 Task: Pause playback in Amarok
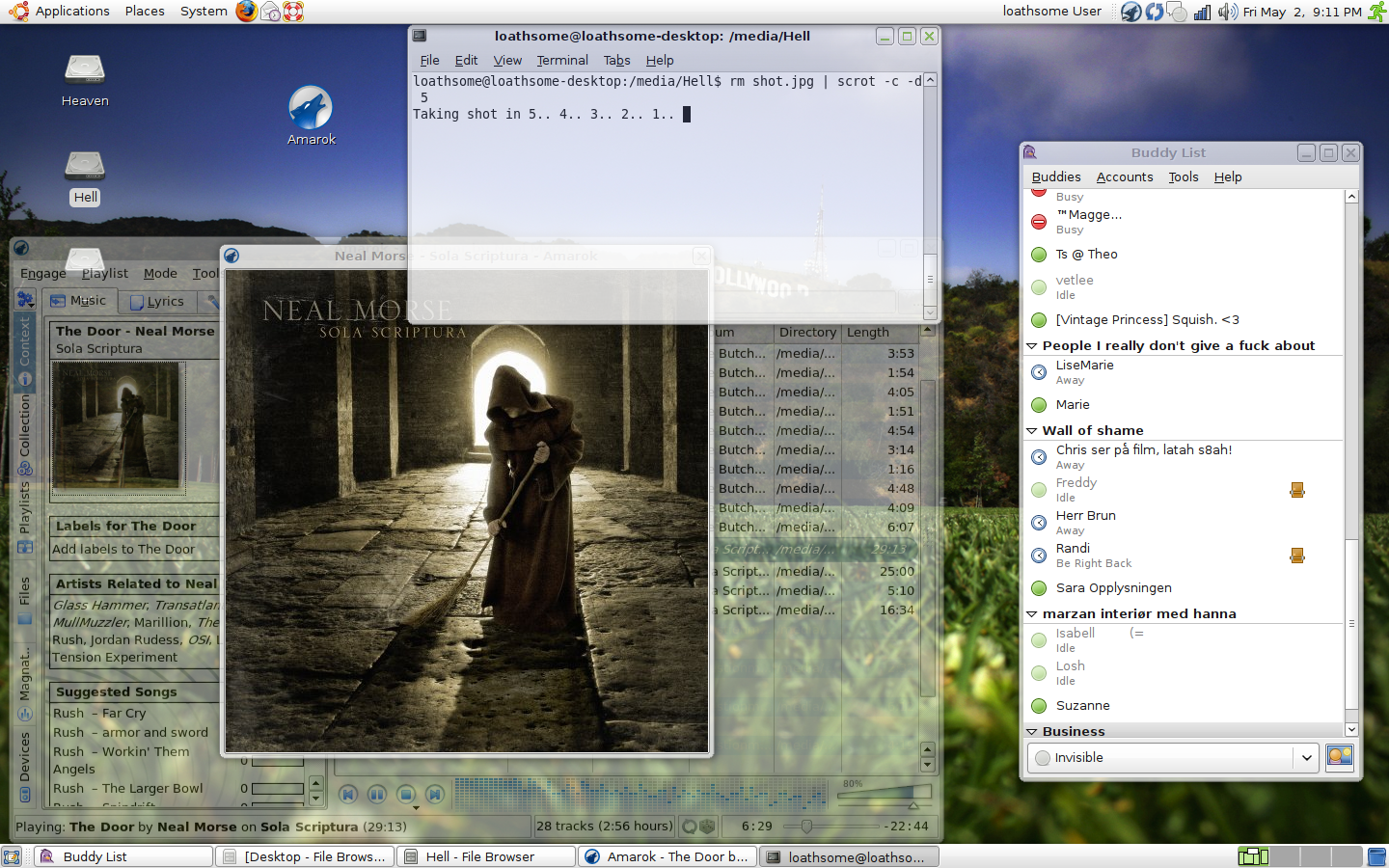377,795
